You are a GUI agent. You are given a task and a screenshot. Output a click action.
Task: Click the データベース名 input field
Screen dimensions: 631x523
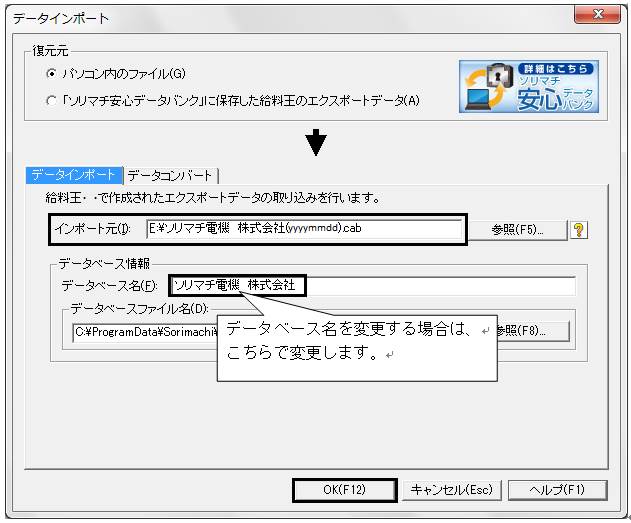[373, 286]
